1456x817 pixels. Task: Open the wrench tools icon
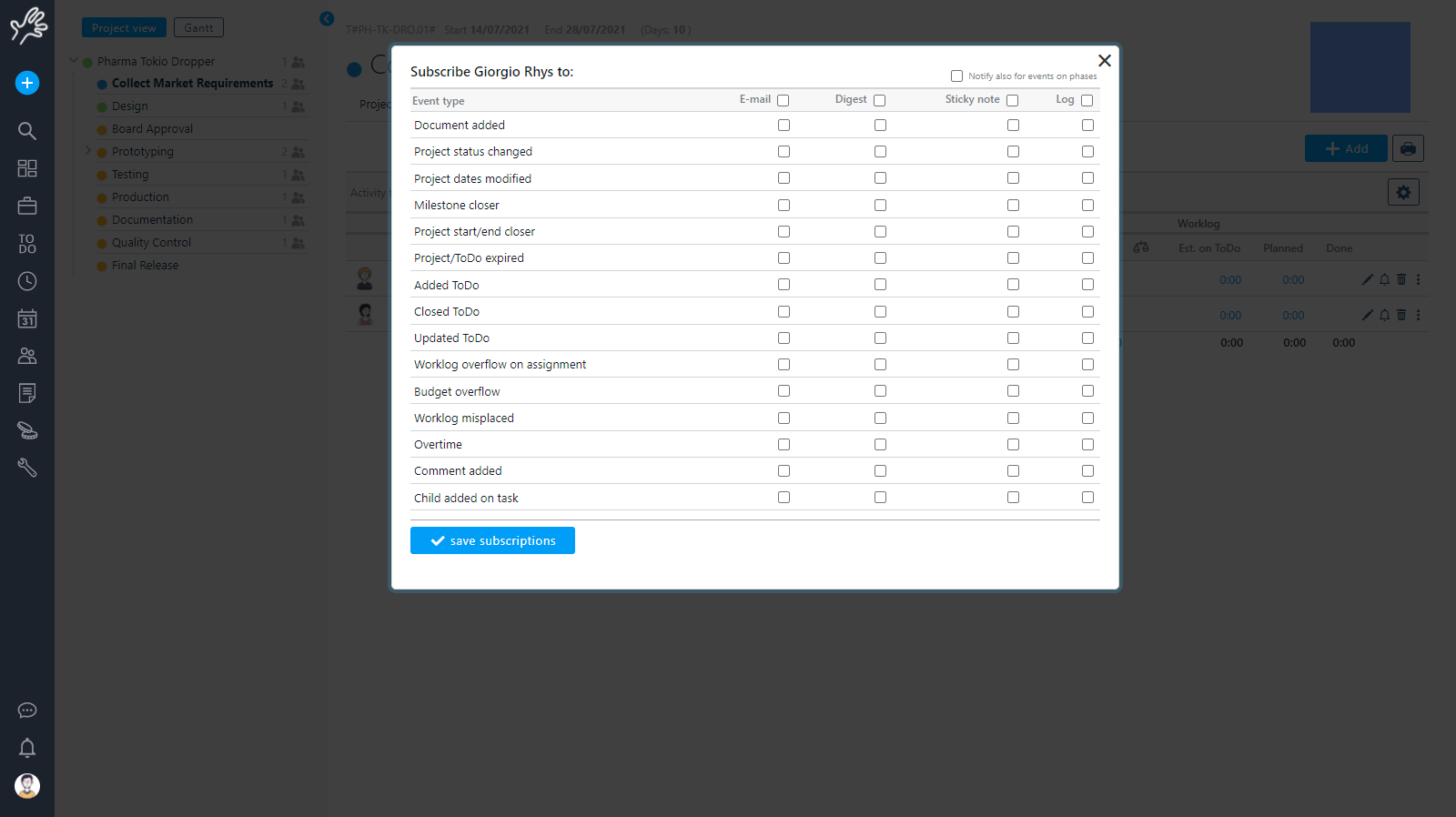click(x=27, y=468)
